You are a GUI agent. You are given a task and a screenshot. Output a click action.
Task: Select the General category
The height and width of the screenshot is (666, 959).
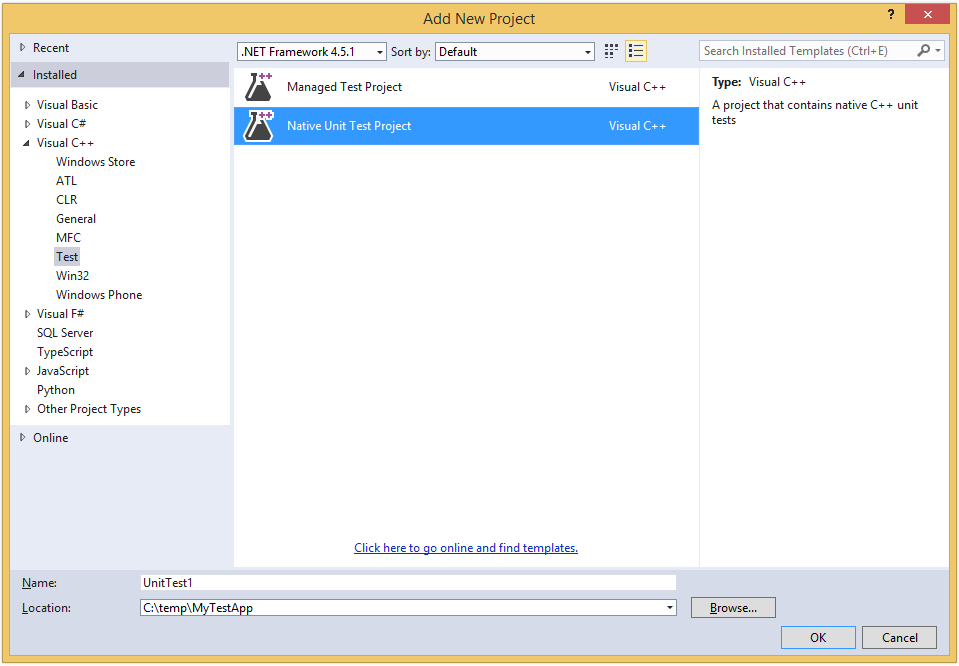tap(76, 219)
